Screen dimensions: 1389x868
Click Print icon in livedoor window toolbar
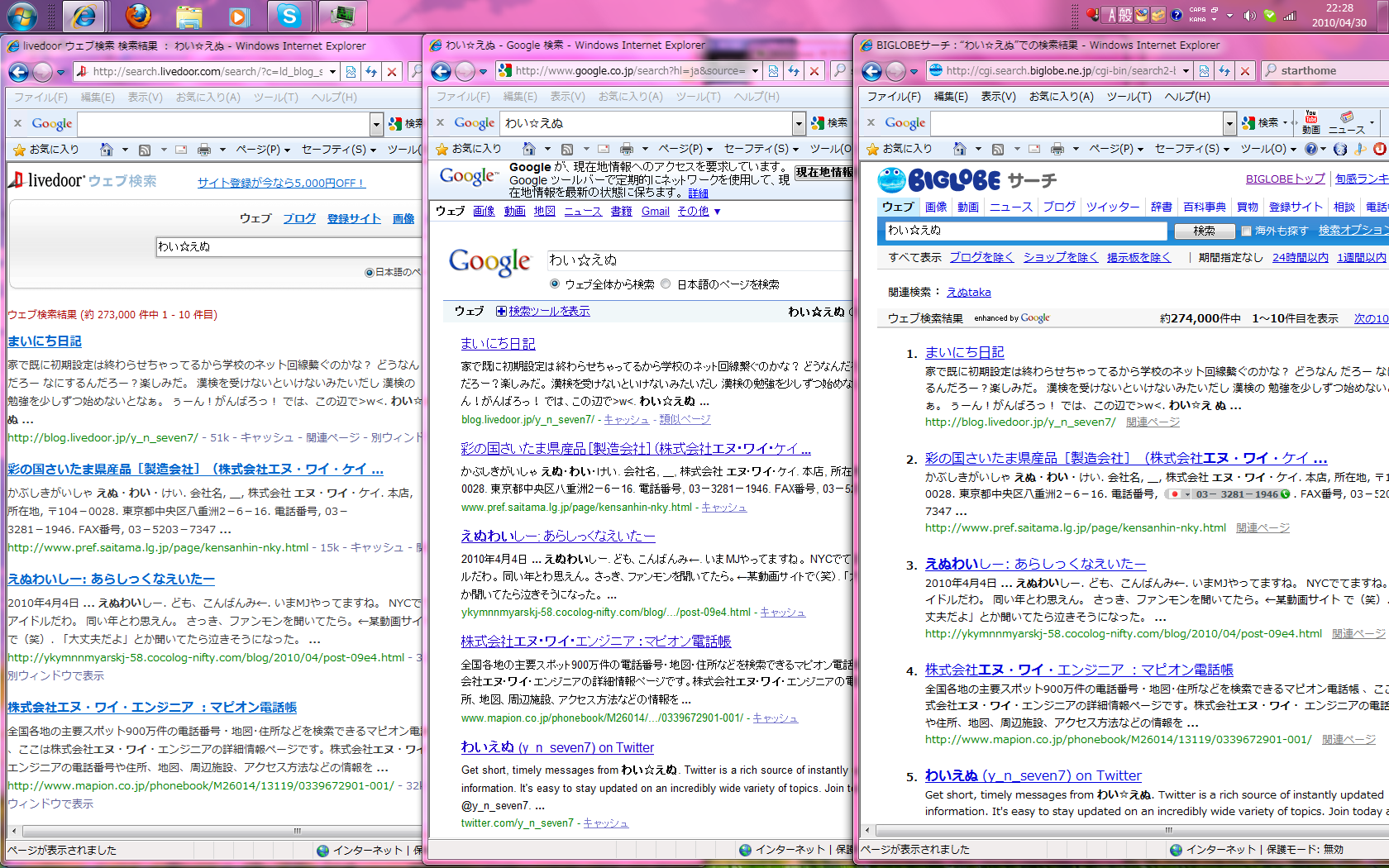pyautogui.click(x=203, y=150)
